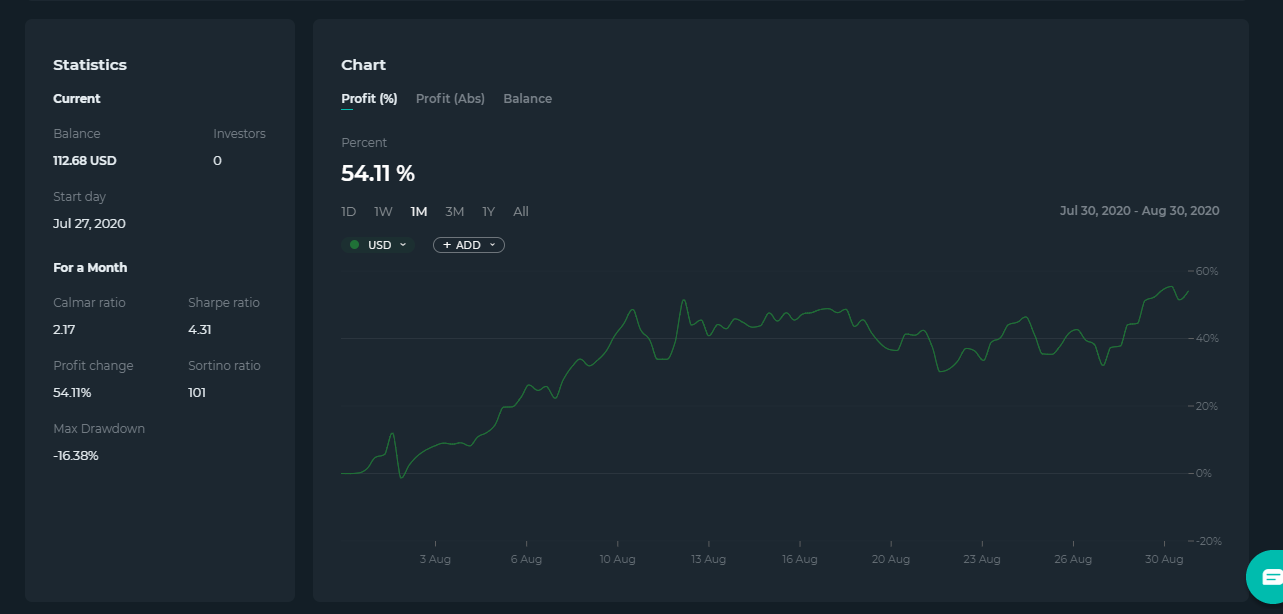Show the 3M chart period
The width and height of the screenshot is (1283, 614).
coord(455,212)
